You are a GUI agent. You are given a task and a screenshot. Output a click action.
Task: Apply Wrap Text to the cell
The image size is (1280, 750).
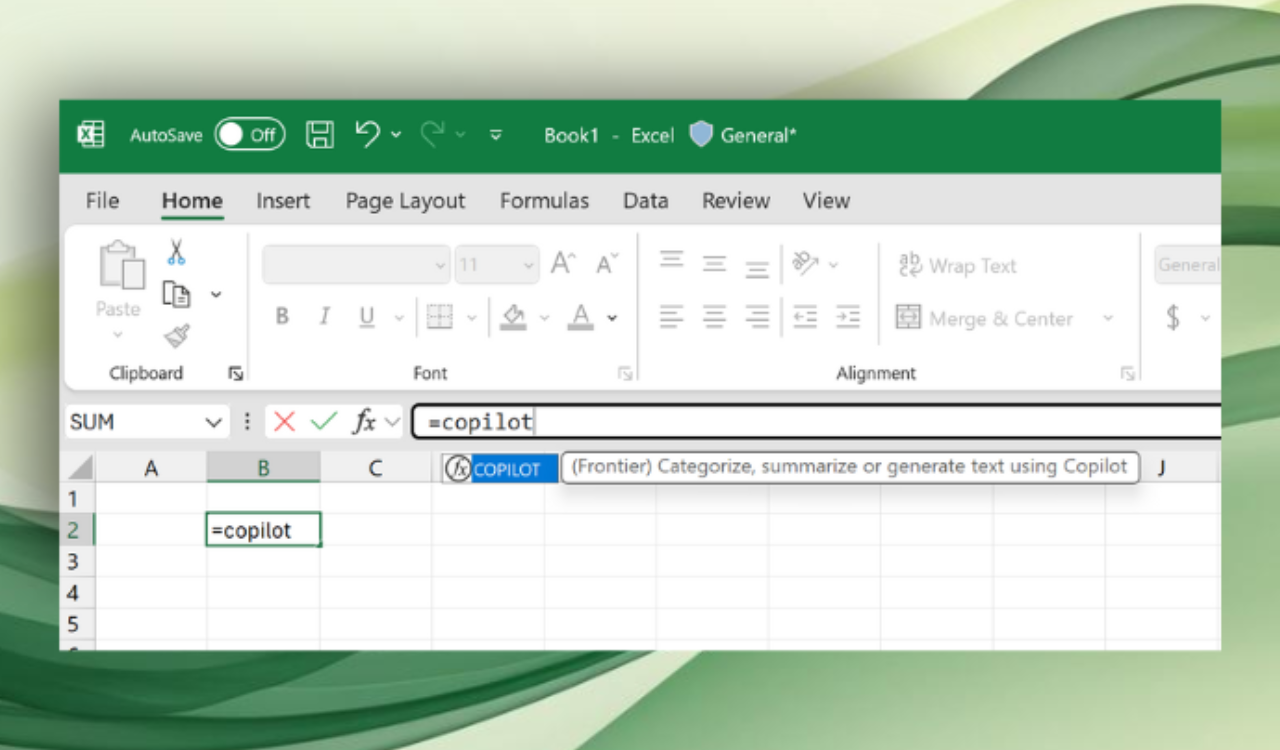(957, 265)
